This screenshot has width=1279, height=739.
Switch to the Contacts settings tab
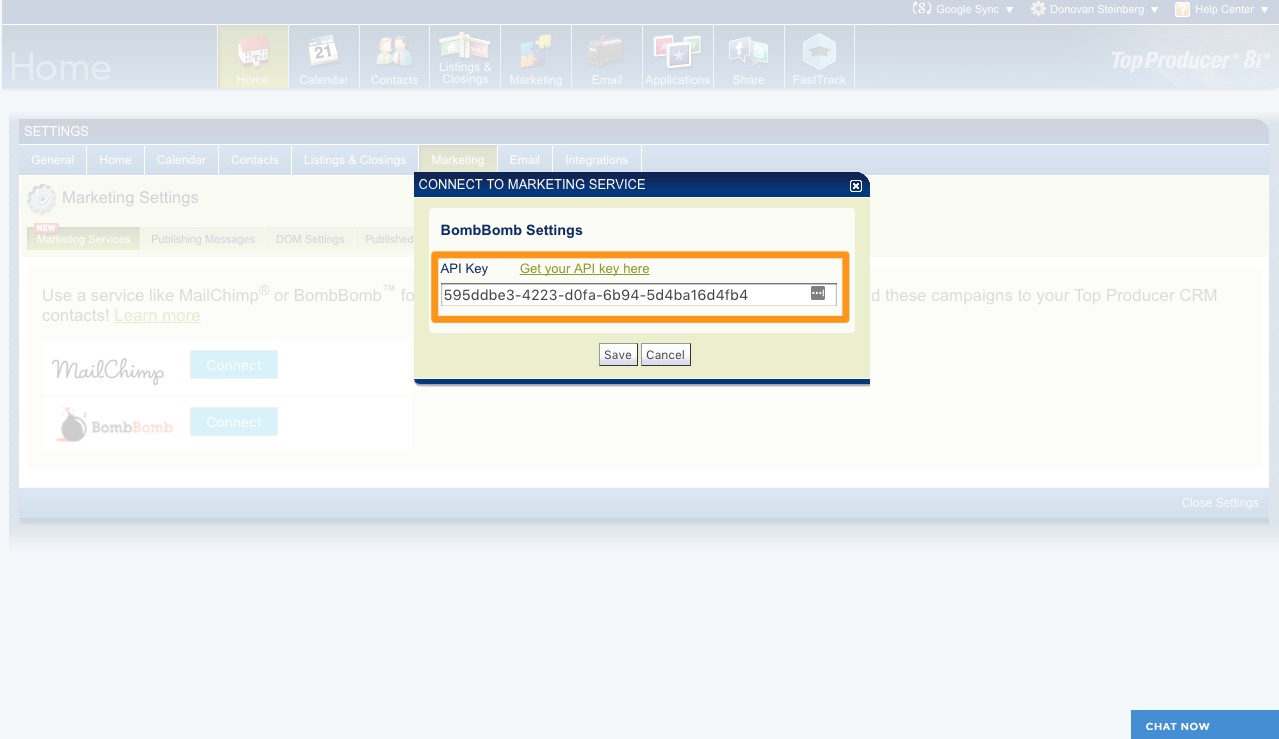click(x=255, y=160)
